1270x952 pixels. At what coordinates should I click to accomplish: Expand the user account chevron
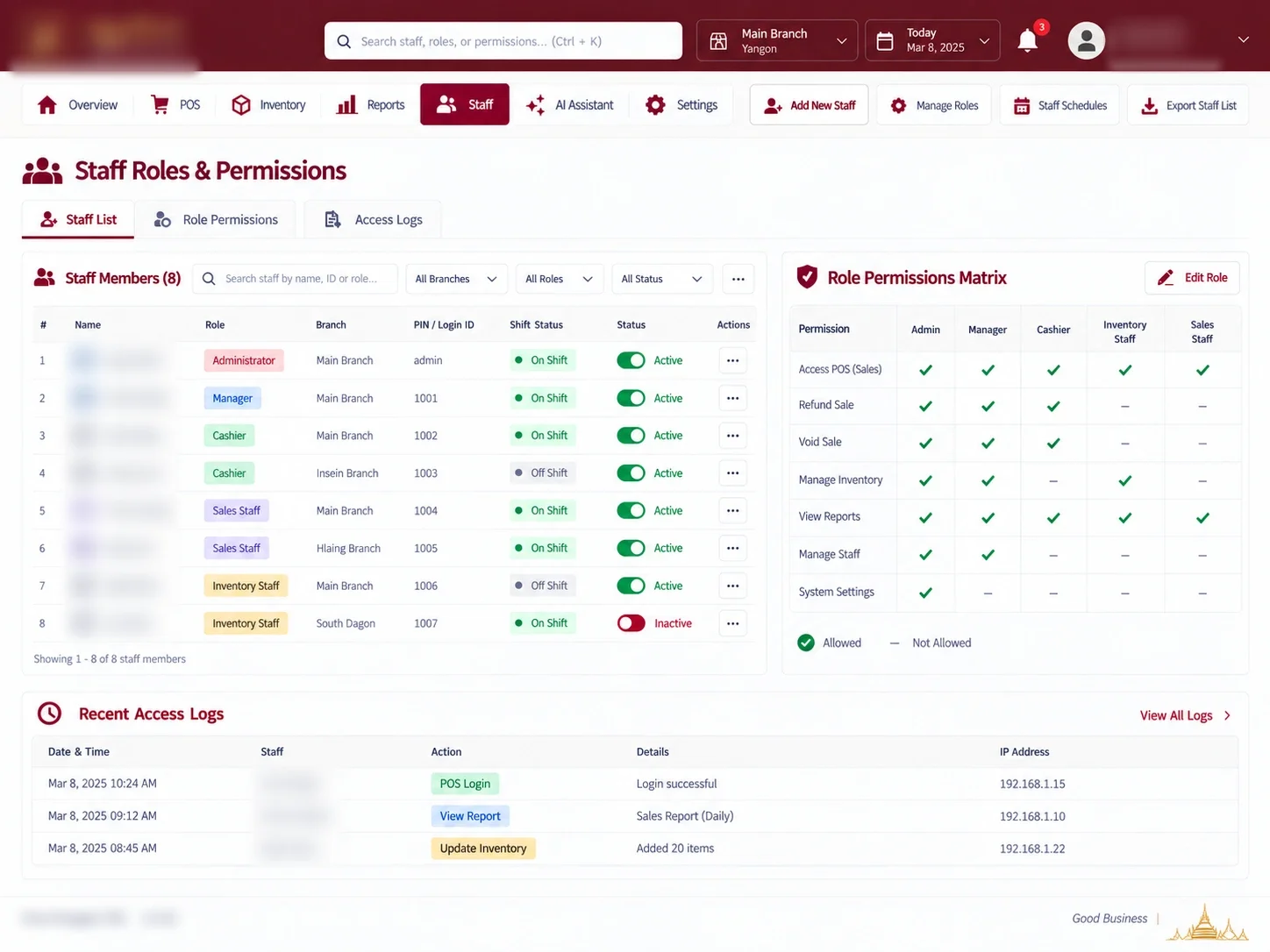coord(1243,39)
